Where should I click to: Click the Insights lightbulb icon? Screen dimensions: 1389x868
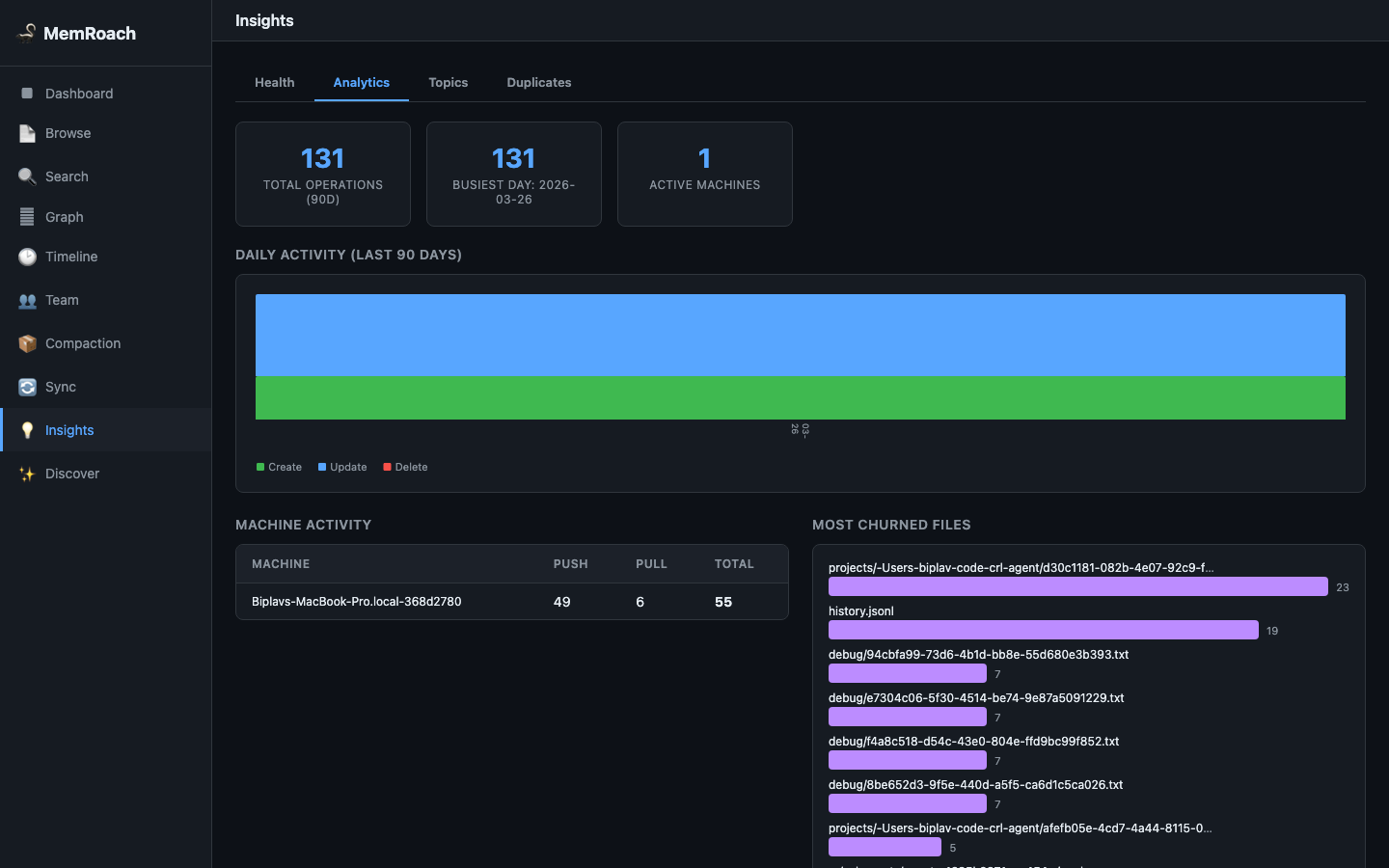[x=27, y=430]
